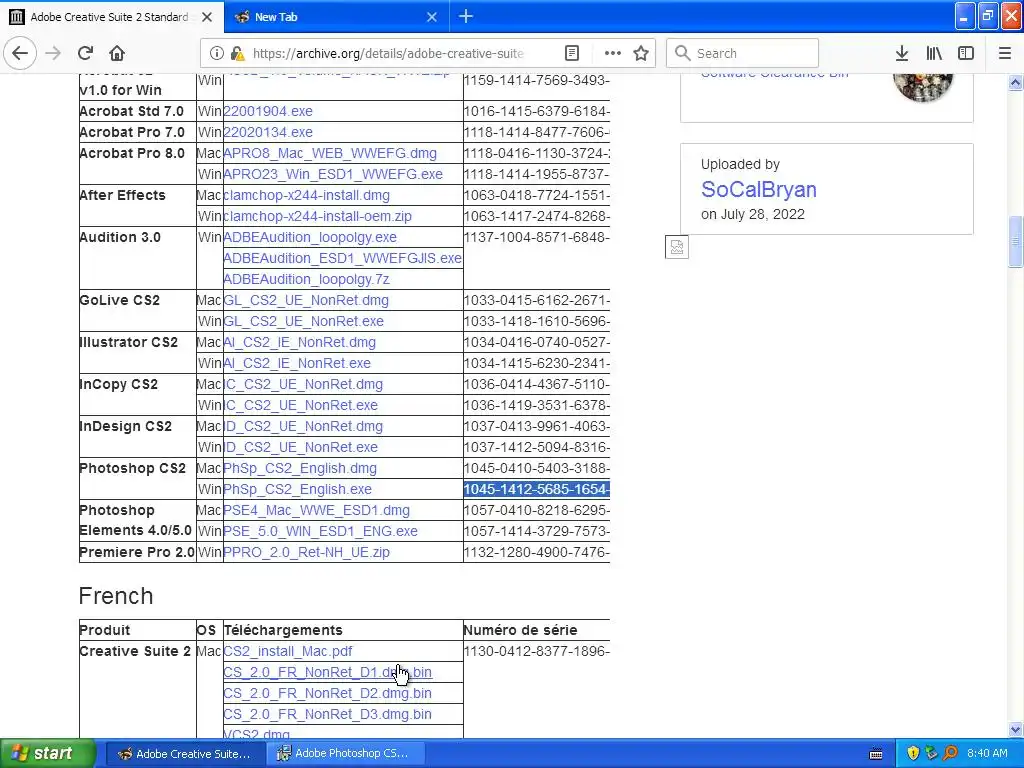Open APRO8_Mac_WEB_WWEFG.dmg link
Screen dimensions: 1024x768
330,153
